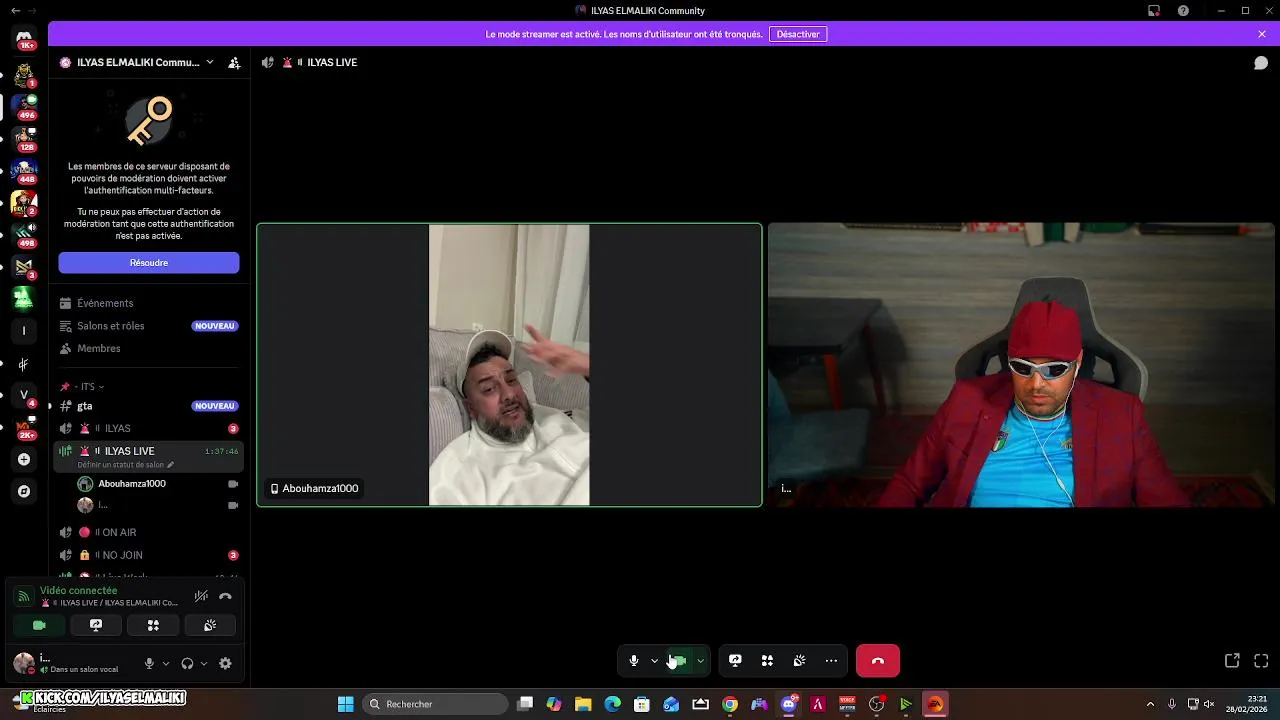The image size is (1280, 720).
Task: Open the server icon with 128 badge
Action: pos(24,137)
